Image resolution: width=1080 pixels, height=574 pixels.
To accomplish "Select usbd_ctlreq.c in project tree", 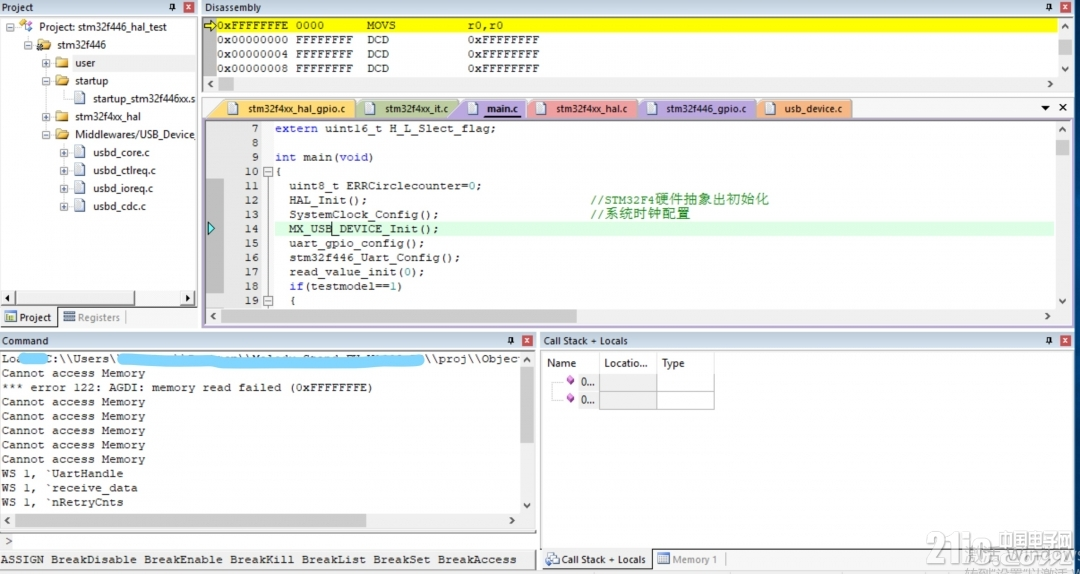I will pos(125,170).
